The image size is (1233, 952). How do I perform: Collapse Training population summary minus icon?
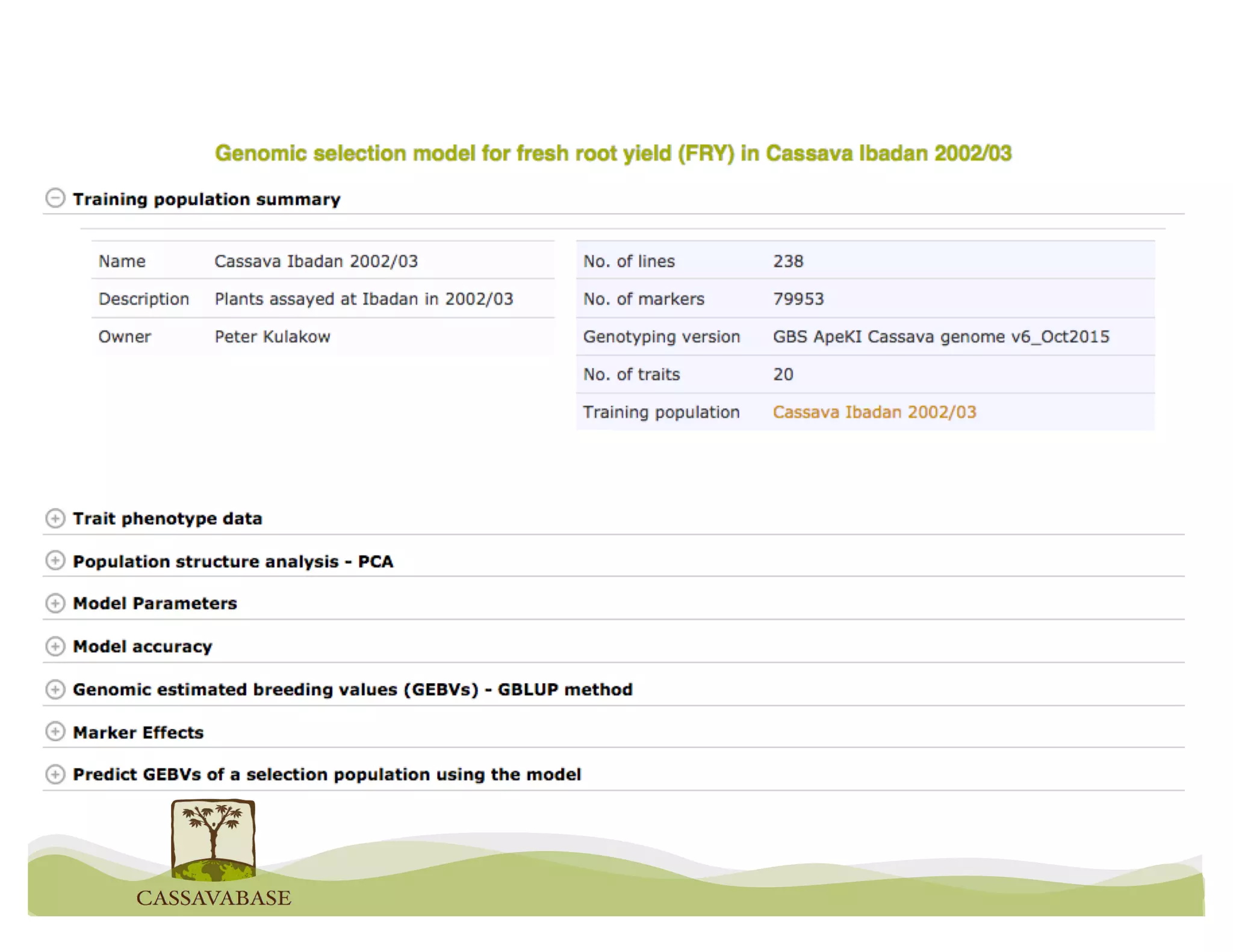click(x=55, y=198)
